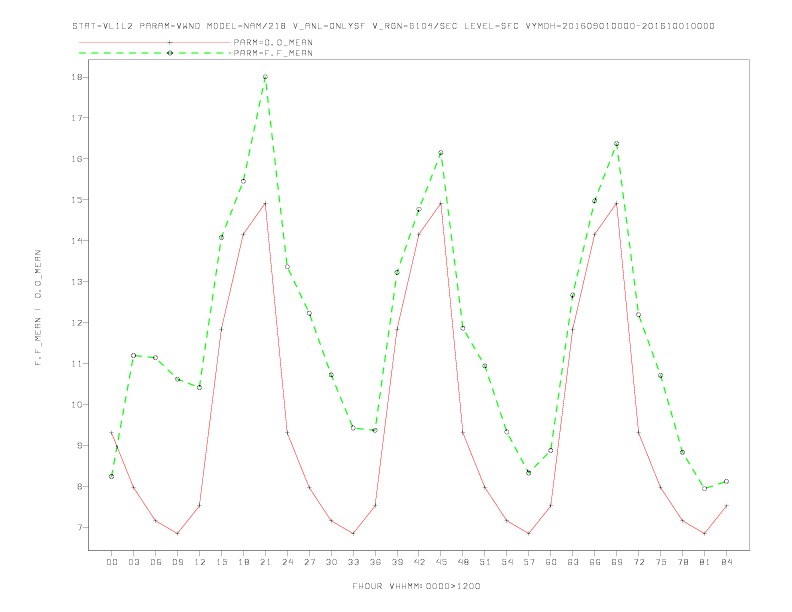Click the x-axis forecast hour label 66
This screenshot has height=612, width=792.
click(x=595, y=562)
